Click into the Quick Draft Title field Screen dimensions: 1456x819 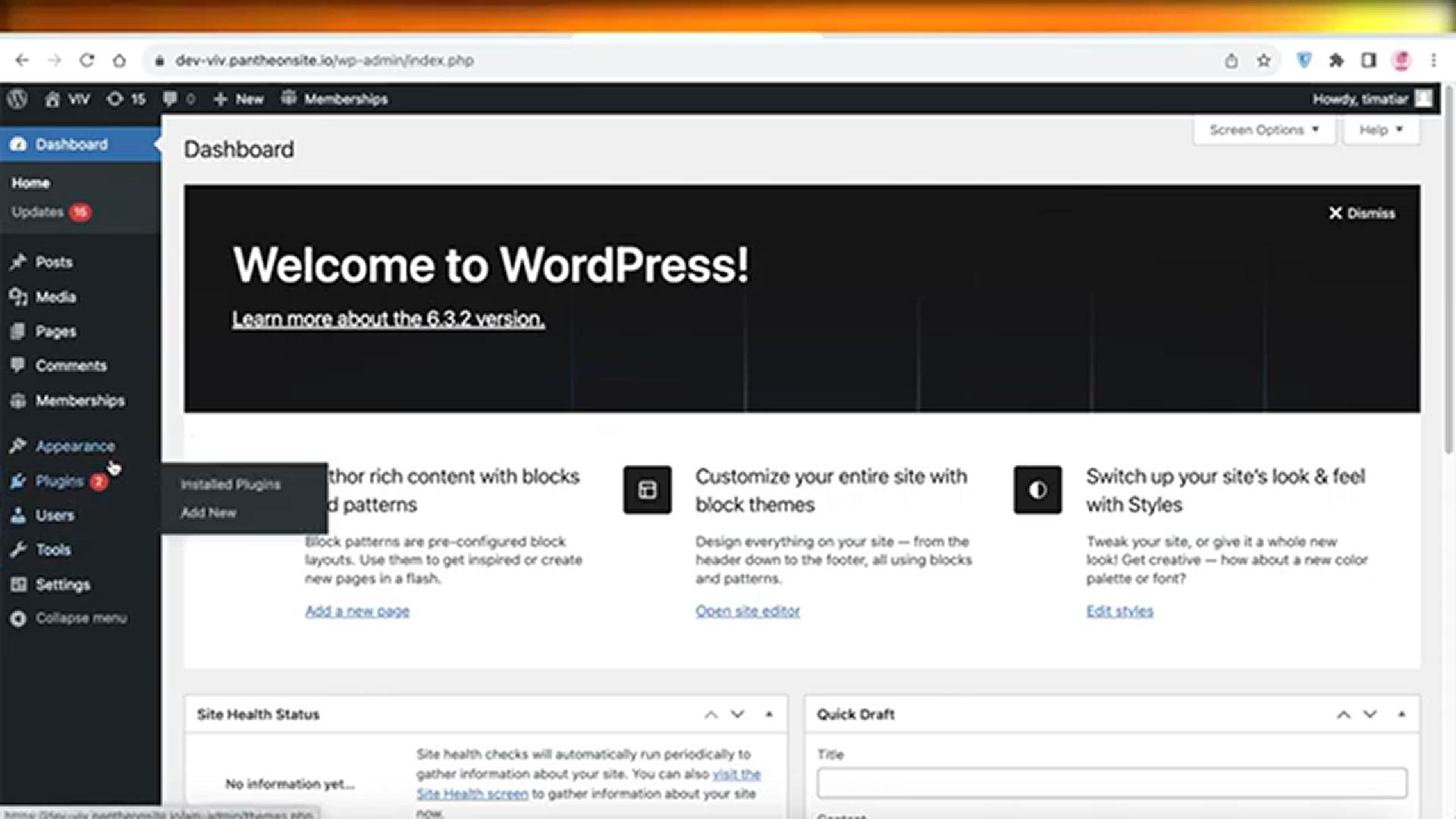coord(1112,783)
